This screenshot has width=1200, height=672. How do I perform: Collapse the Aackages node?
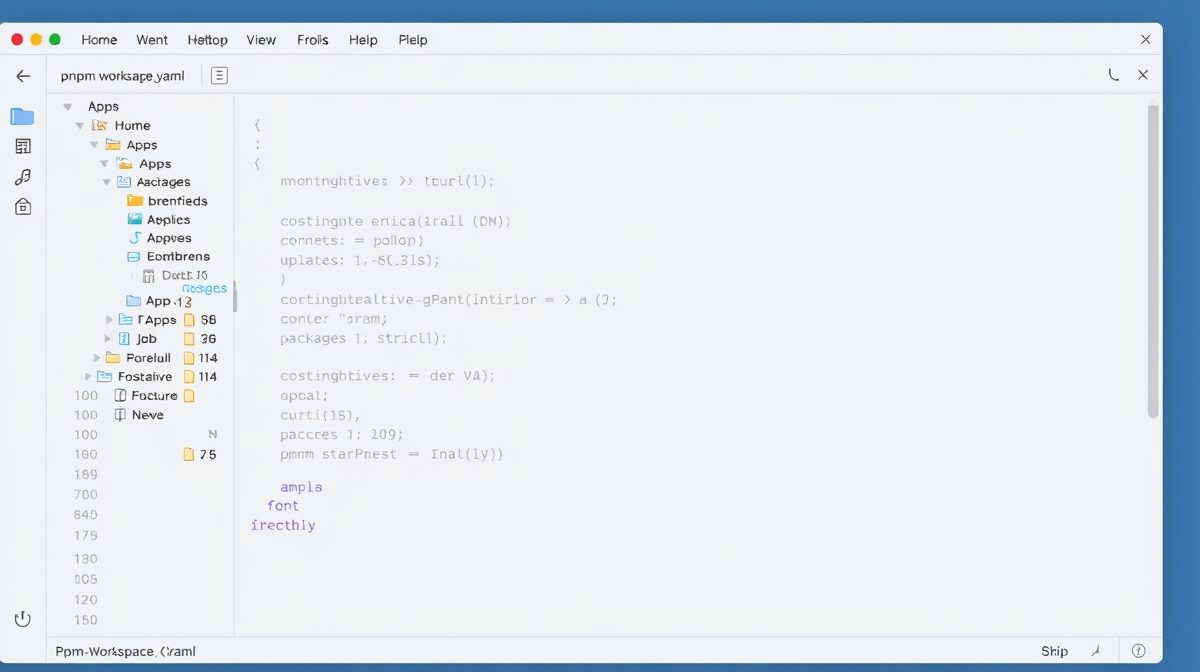(107, 183)
